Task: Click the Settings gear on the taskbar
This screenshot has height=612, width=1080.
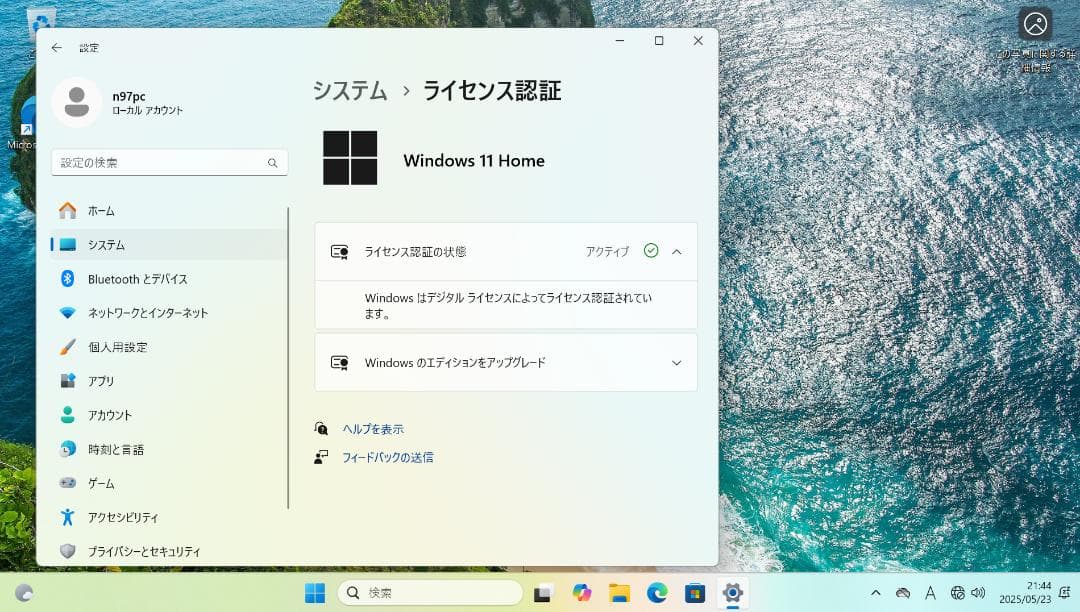Action: click(x=733, y=593)
